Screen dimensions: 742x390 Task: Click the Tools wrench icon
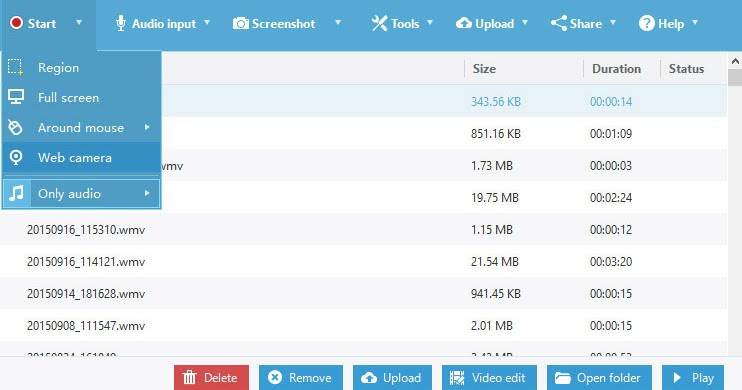379,23
